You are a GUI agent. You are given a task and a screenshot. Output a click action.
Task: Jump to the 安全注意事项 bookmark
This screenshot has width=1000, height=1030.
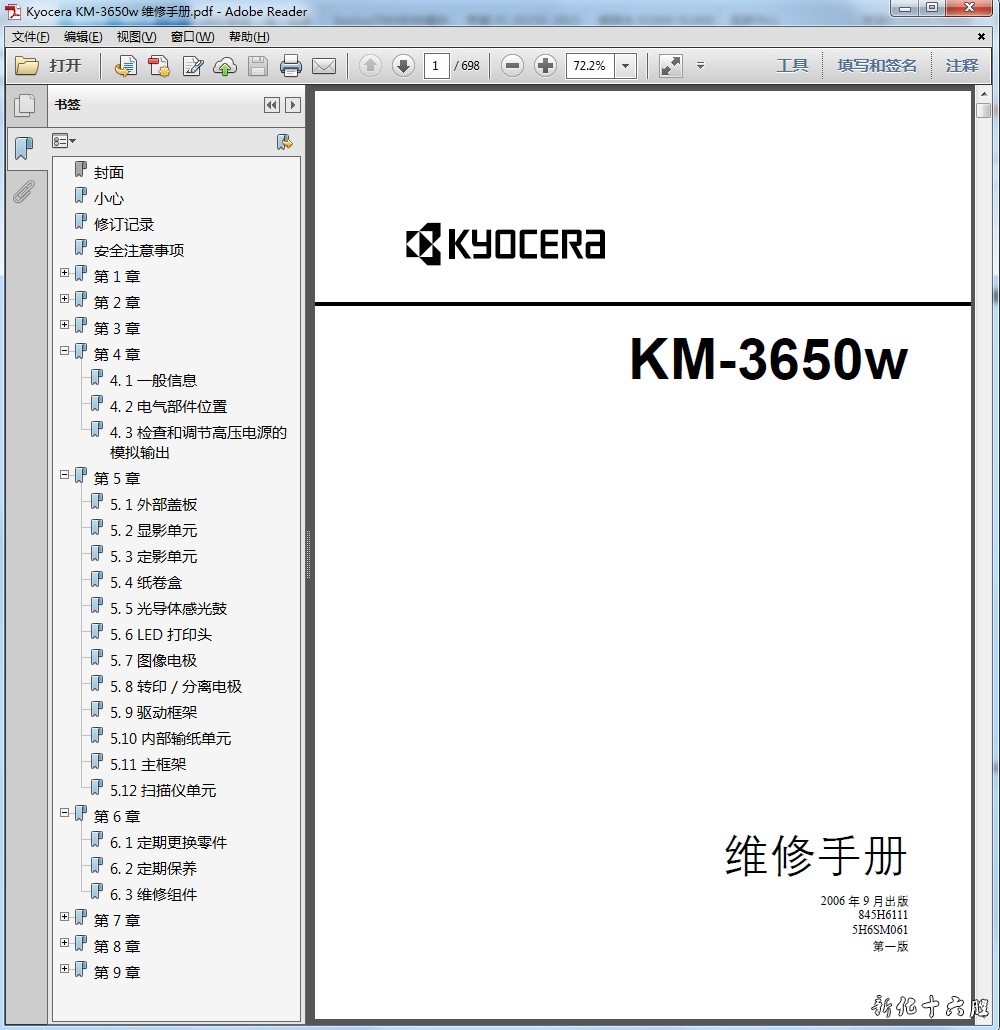pyautogui.click(x=139, y=250)
